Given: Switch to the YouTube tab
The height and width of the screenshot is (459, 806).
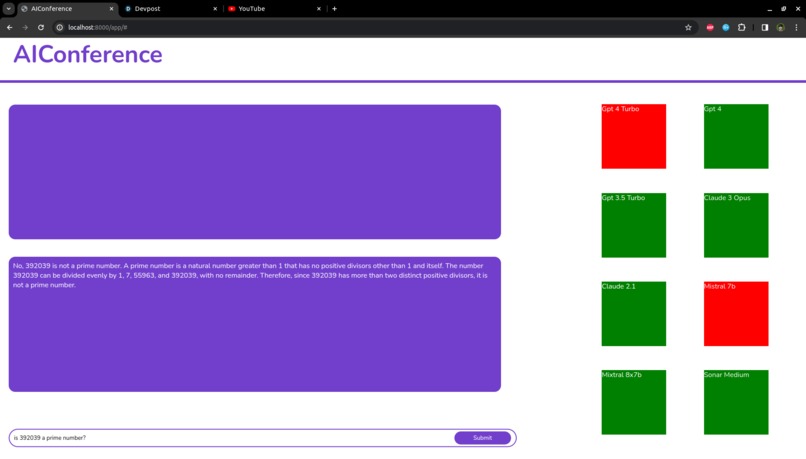Looking at the screenshot, I should (274, 9).
